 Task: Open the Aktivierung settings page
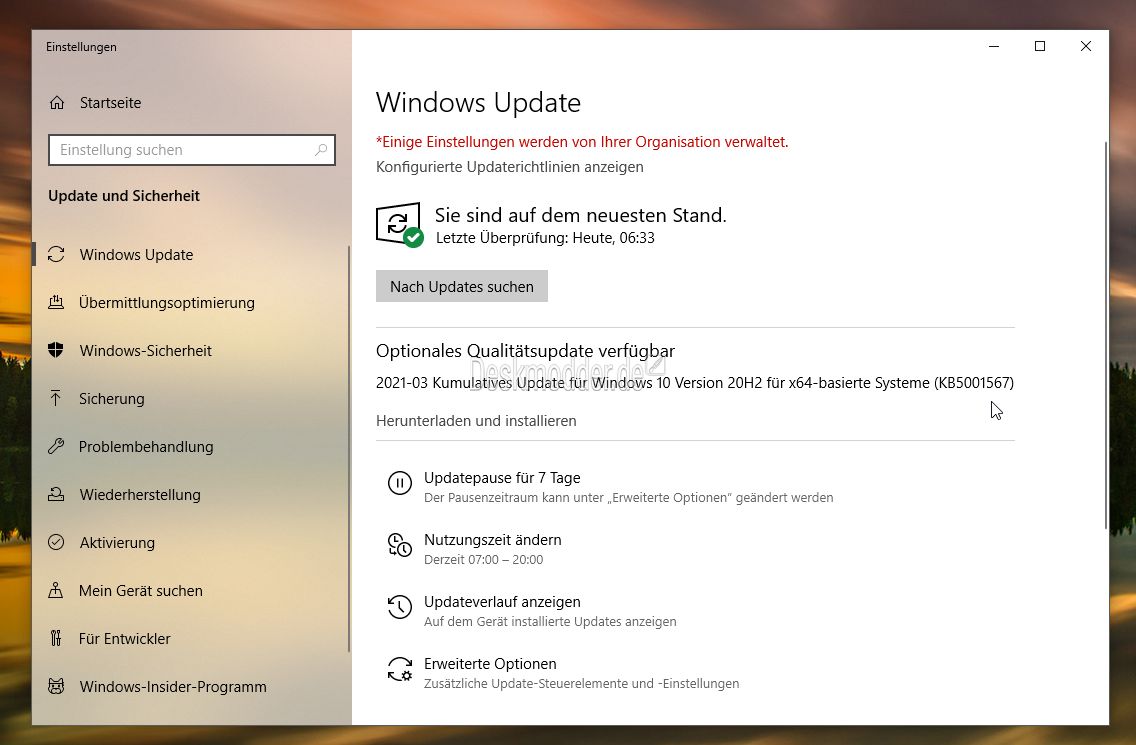[x=191, y=542]
